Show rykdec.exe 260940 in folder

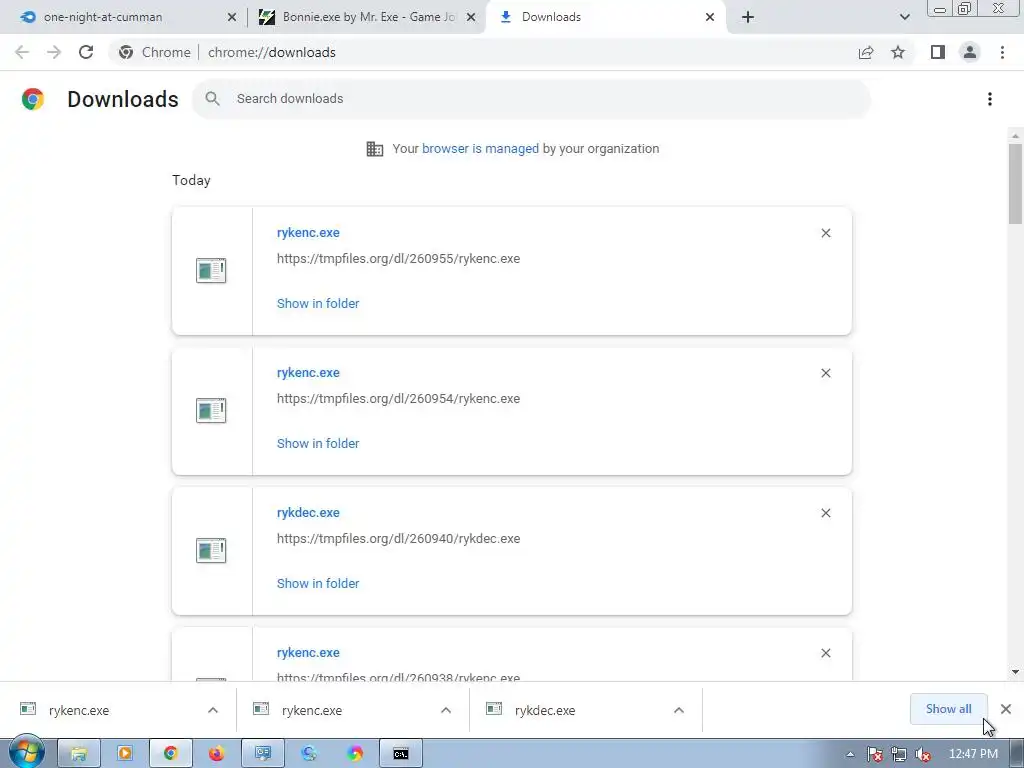pos(318,584)
